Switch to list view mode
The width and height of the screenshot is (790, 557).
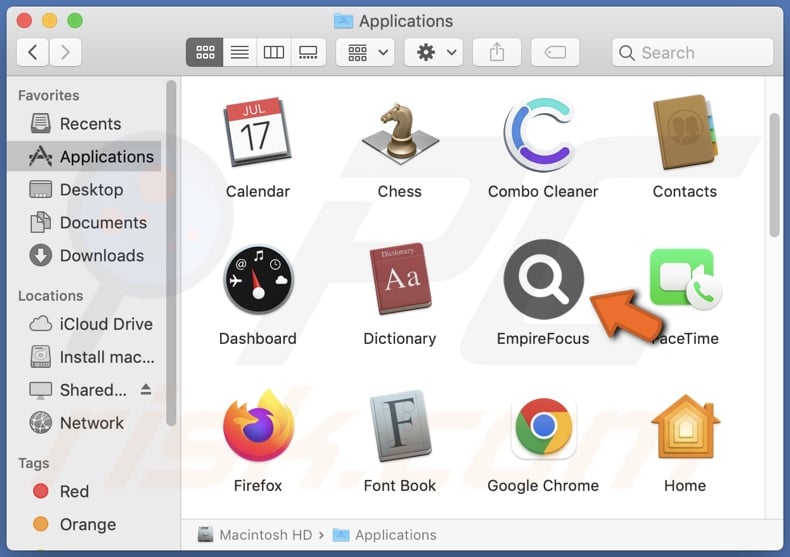tap(240, 52)
